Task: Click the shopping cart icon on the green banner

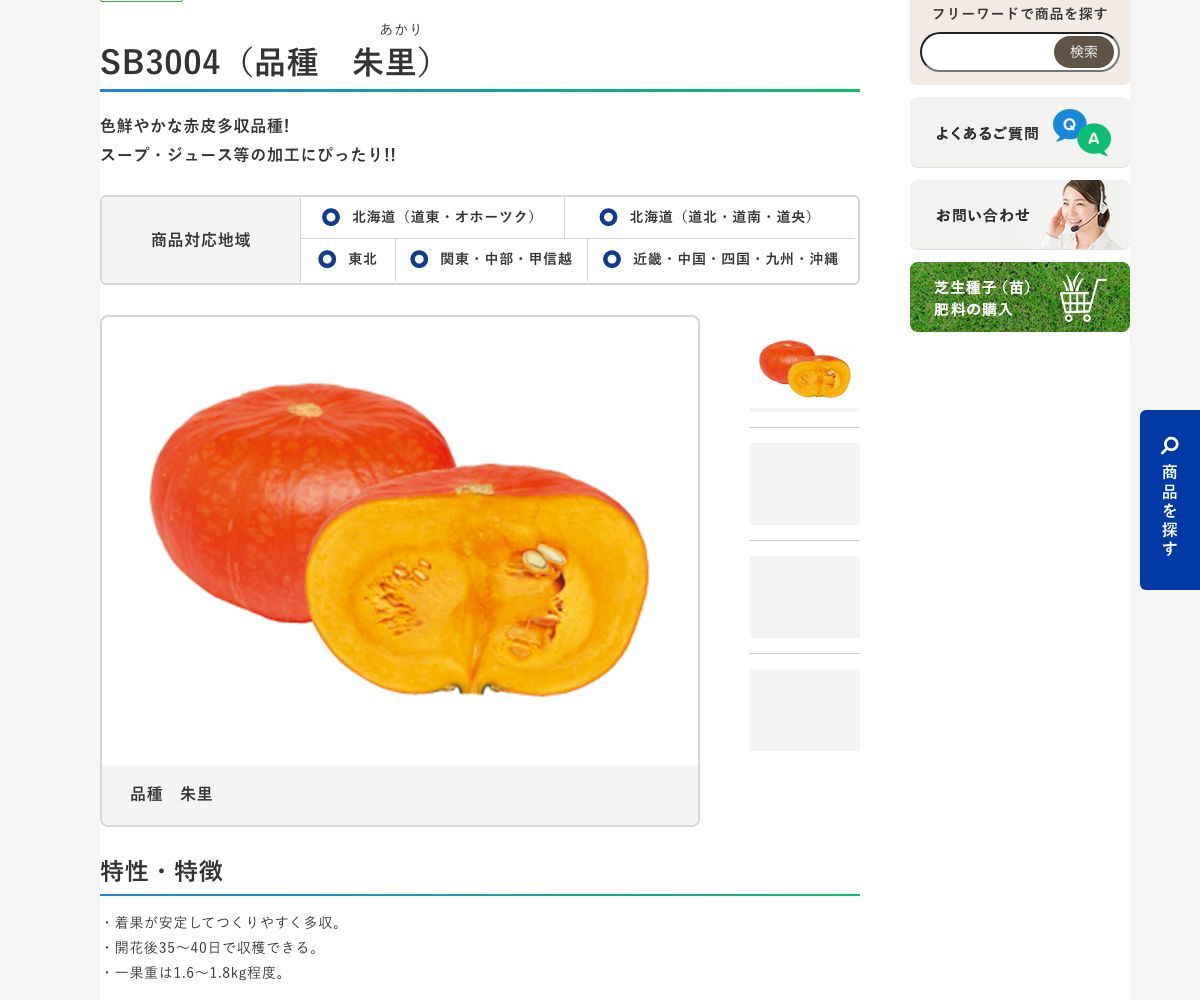Action: point(1083,297)
